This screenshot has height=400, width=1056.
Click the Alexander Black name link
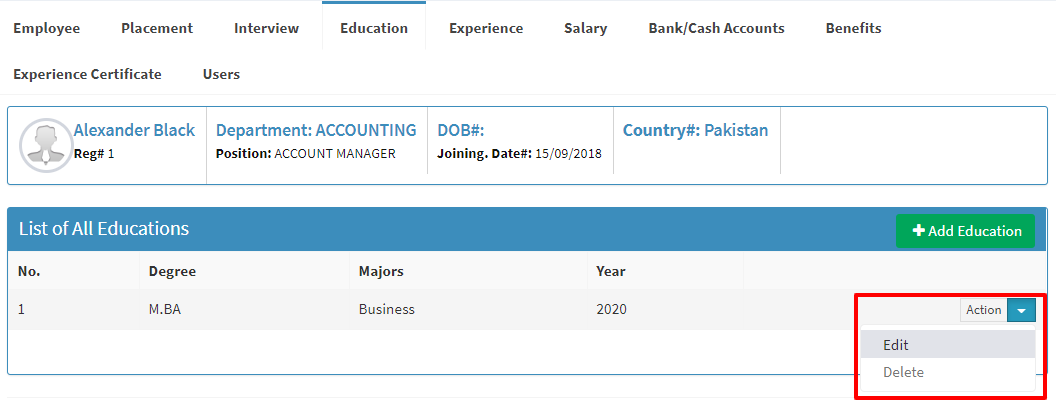134,130
